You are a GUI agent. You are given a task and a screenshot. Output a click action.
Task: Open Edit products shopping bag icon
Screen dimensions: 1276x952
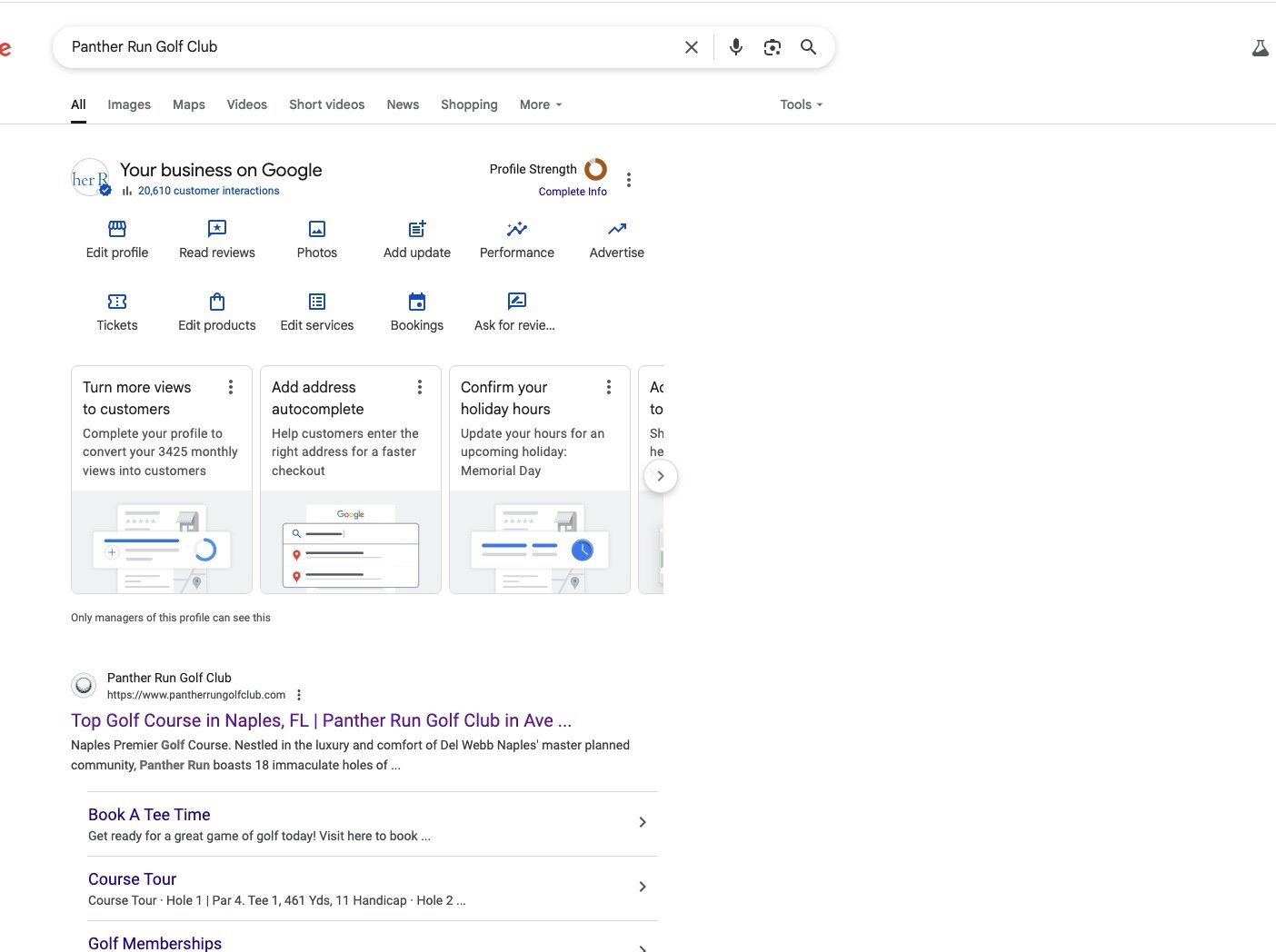click(x=217, y=302)
